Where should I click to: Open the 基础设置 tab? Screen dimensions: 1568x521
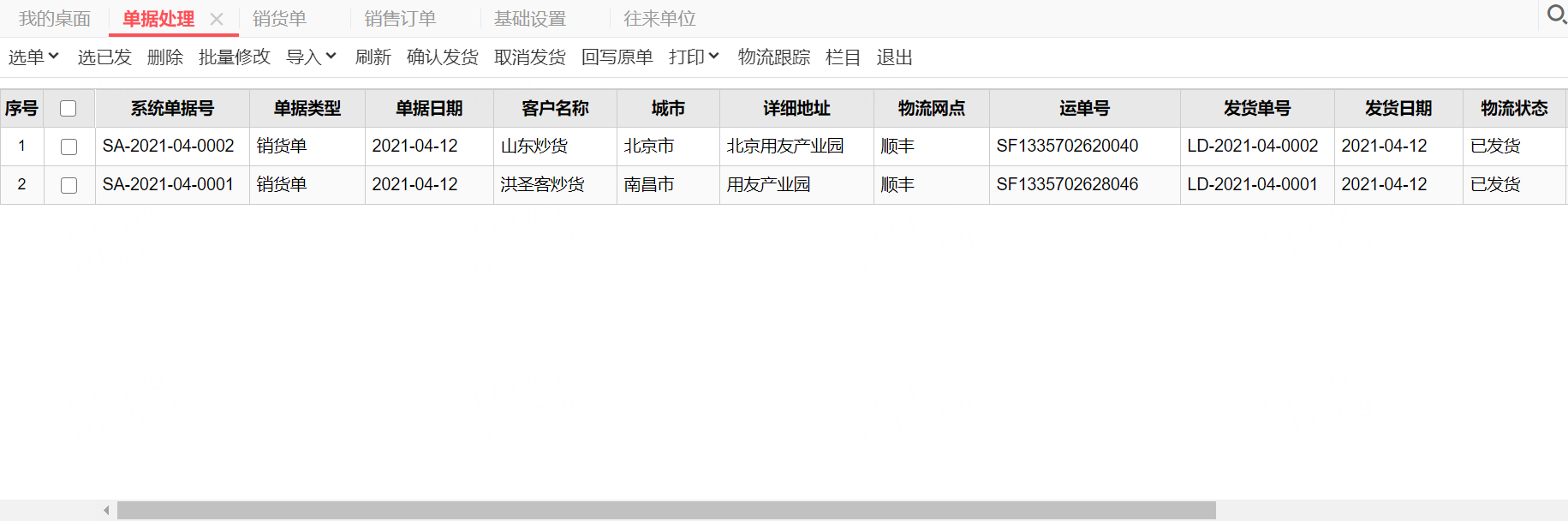530,19
